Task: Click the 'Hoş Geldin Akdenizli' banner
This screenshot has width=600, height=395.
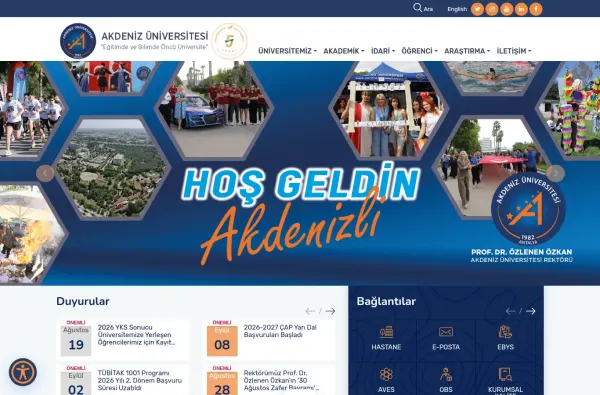Action: [x=300, y=173]
